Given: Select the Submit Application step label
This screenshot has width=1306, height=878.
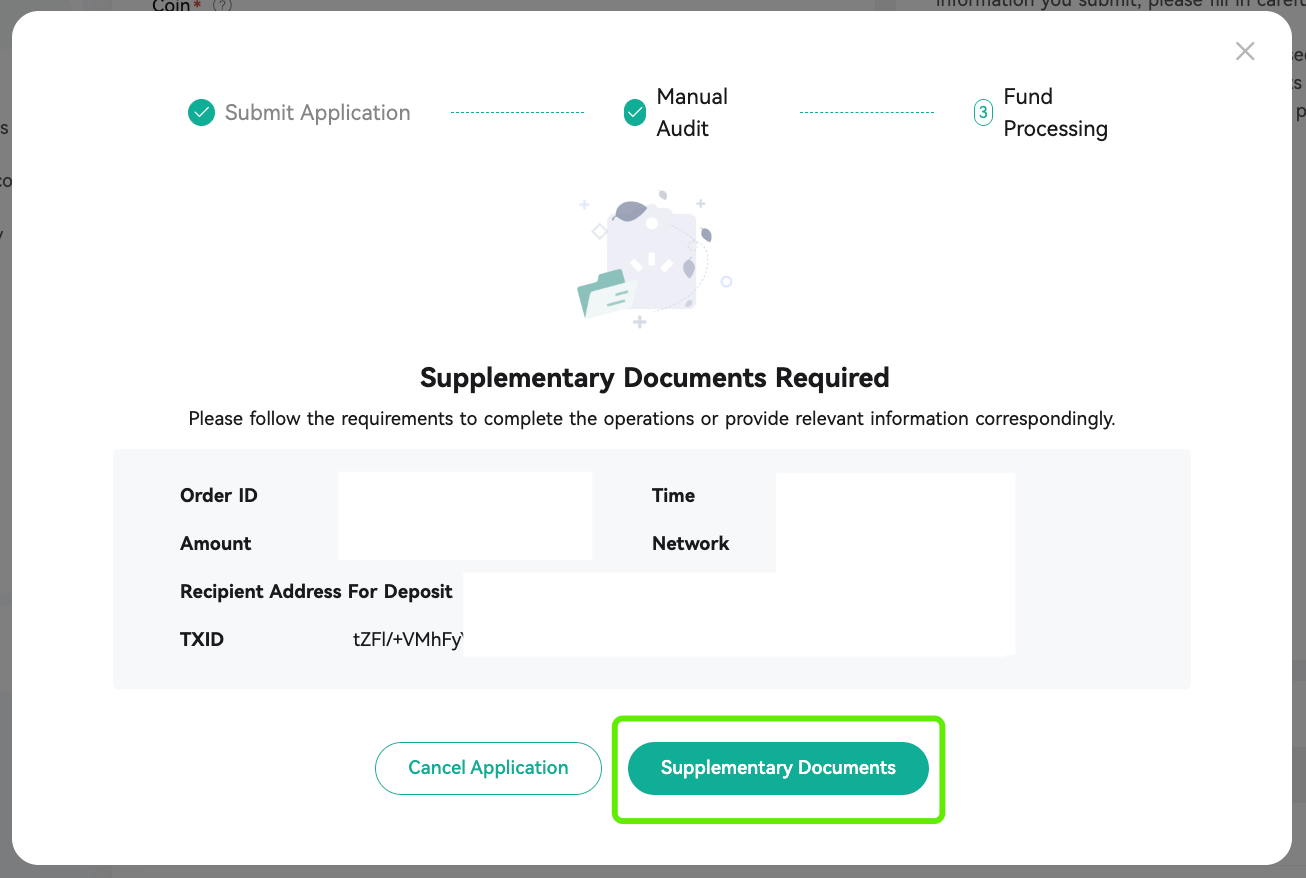Looking at the screenshot, I should (x=318, y=113).
